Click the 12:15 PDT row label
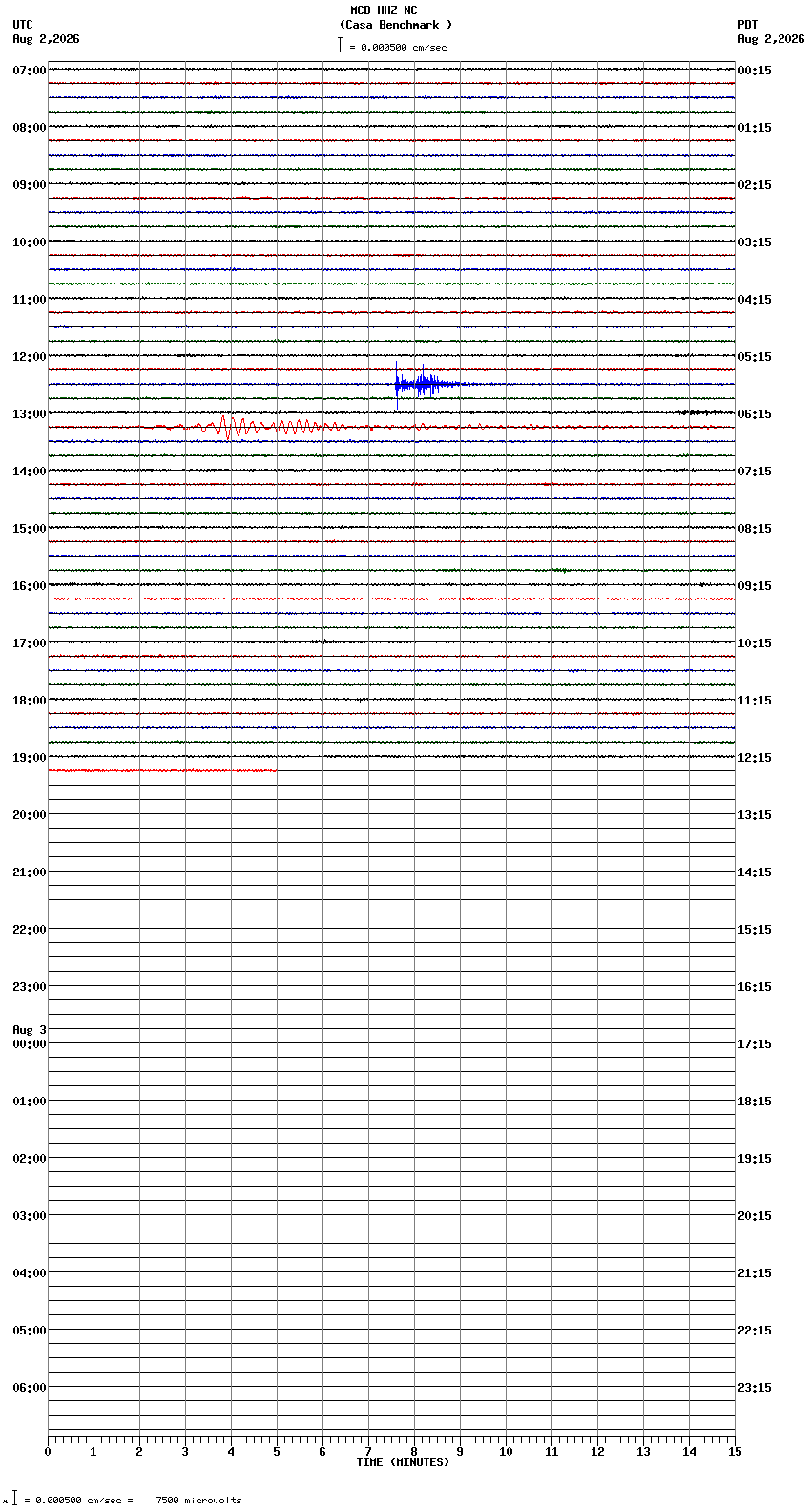 (x=755, y=758)
